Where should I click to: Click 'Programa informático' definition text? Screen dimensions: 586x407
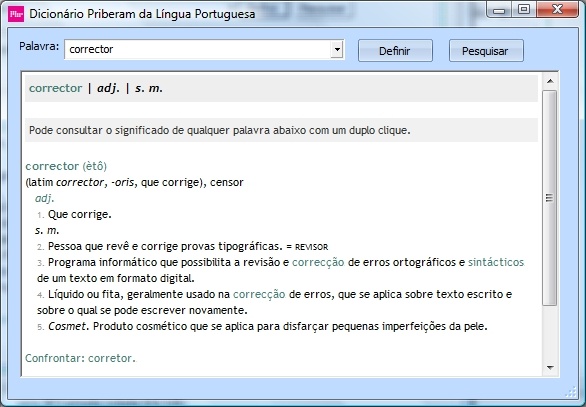pos(280,270)
